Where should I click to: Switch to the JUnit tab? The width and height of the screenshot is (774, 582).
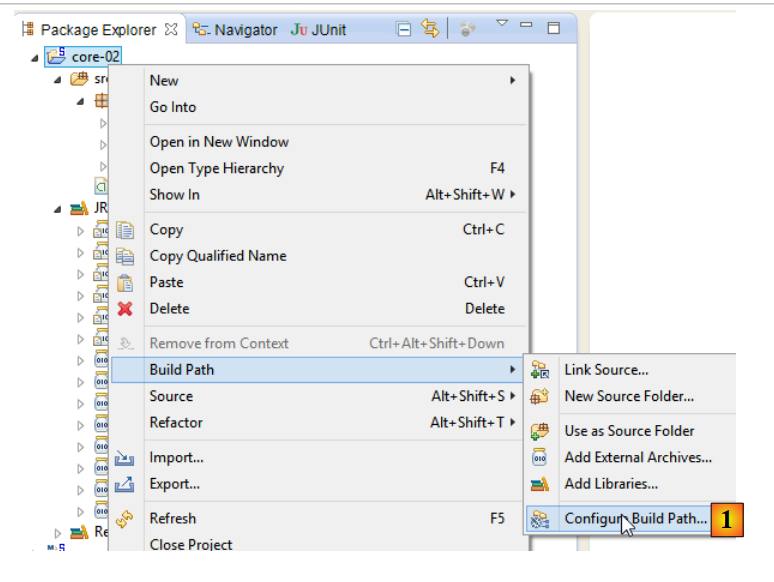coord(318,30)
